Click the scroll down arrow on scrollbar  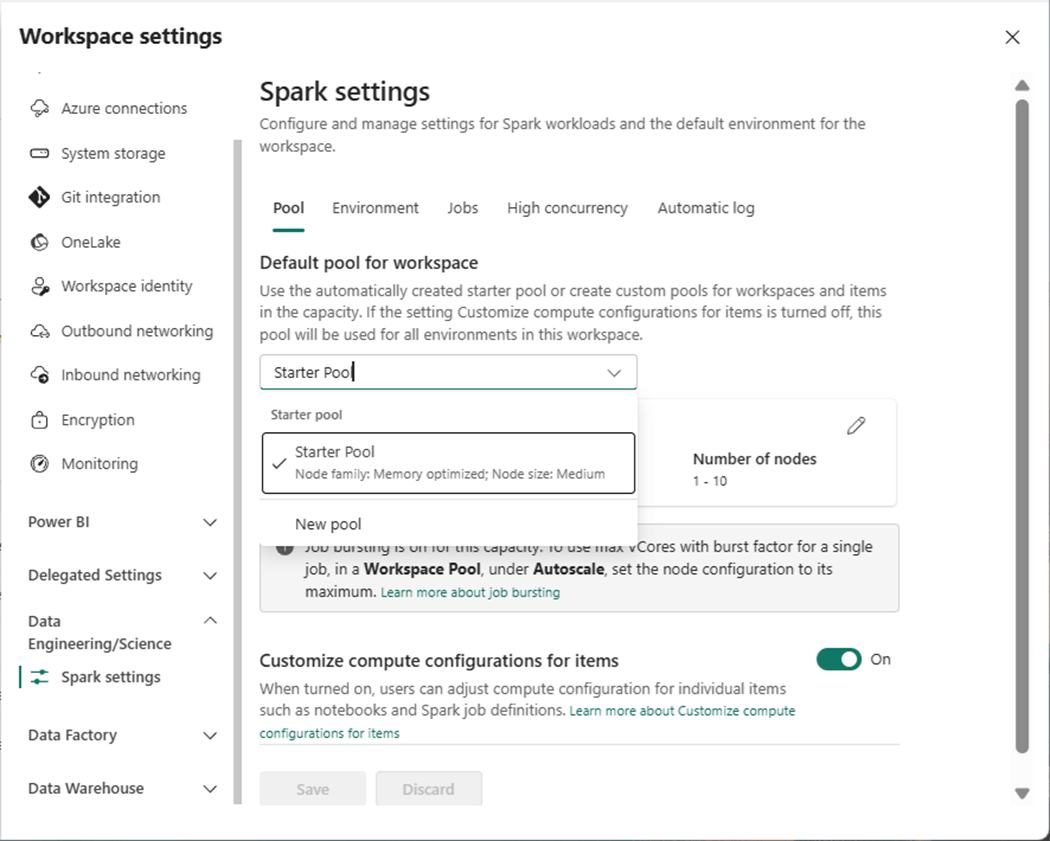(1022, 793)
